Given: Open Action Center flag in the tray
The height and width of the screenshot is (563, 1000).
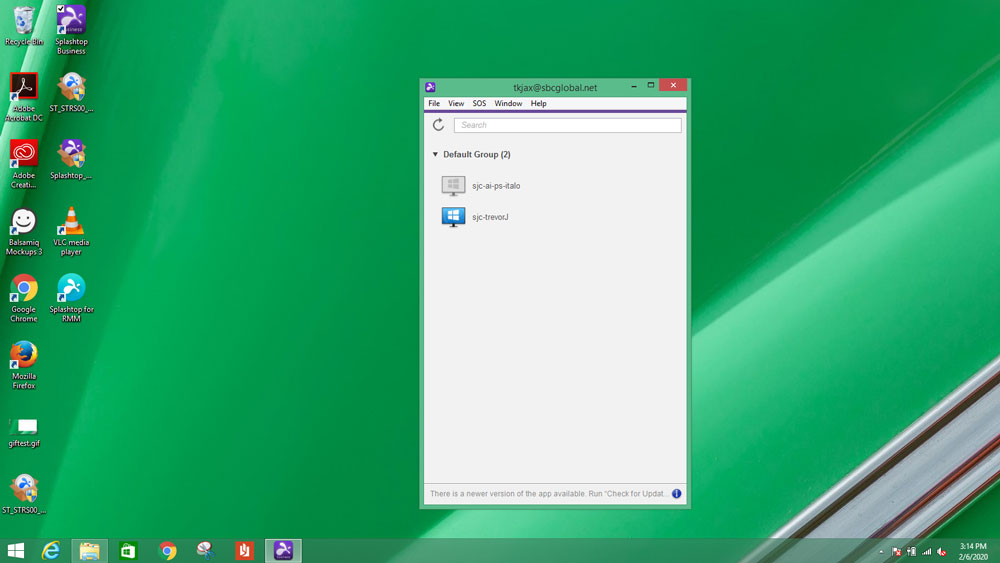Looking at the screenshot, I should (896, 552).
